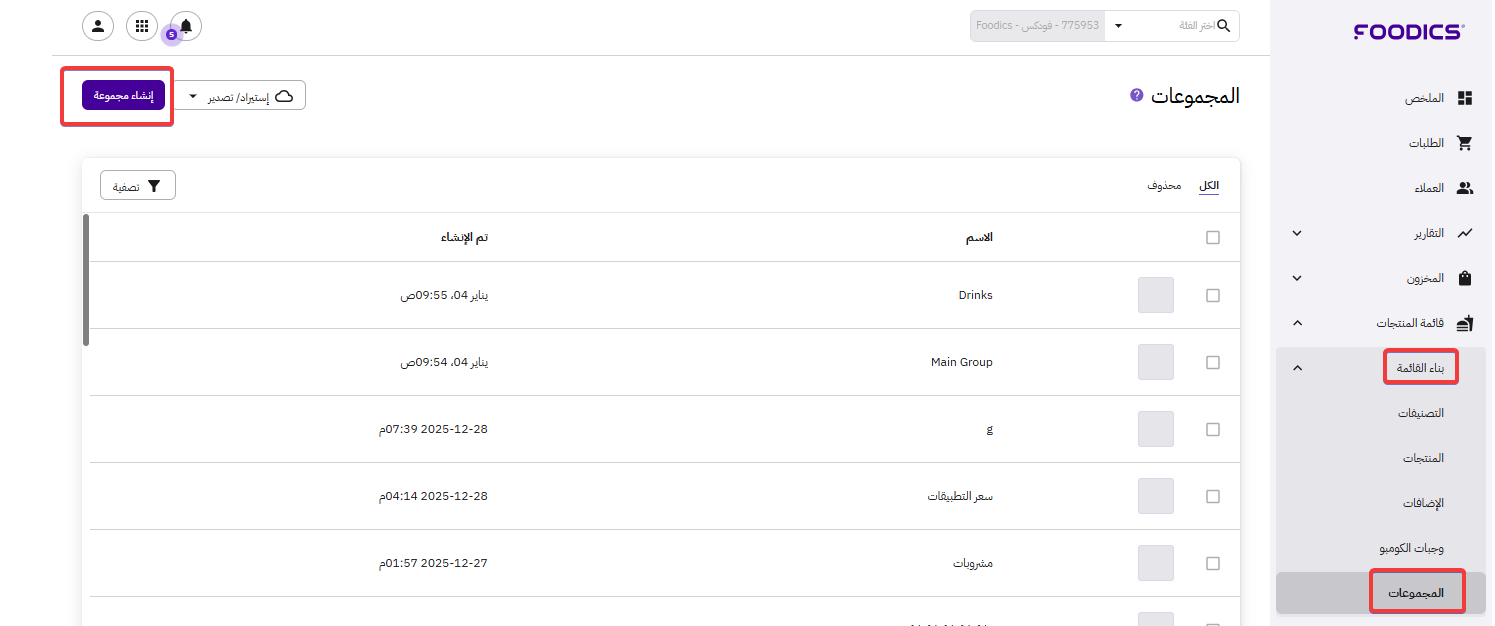Click the table's vertical scrollbar
This screenshot has width=1495, height=626.
tap(86, 280)
